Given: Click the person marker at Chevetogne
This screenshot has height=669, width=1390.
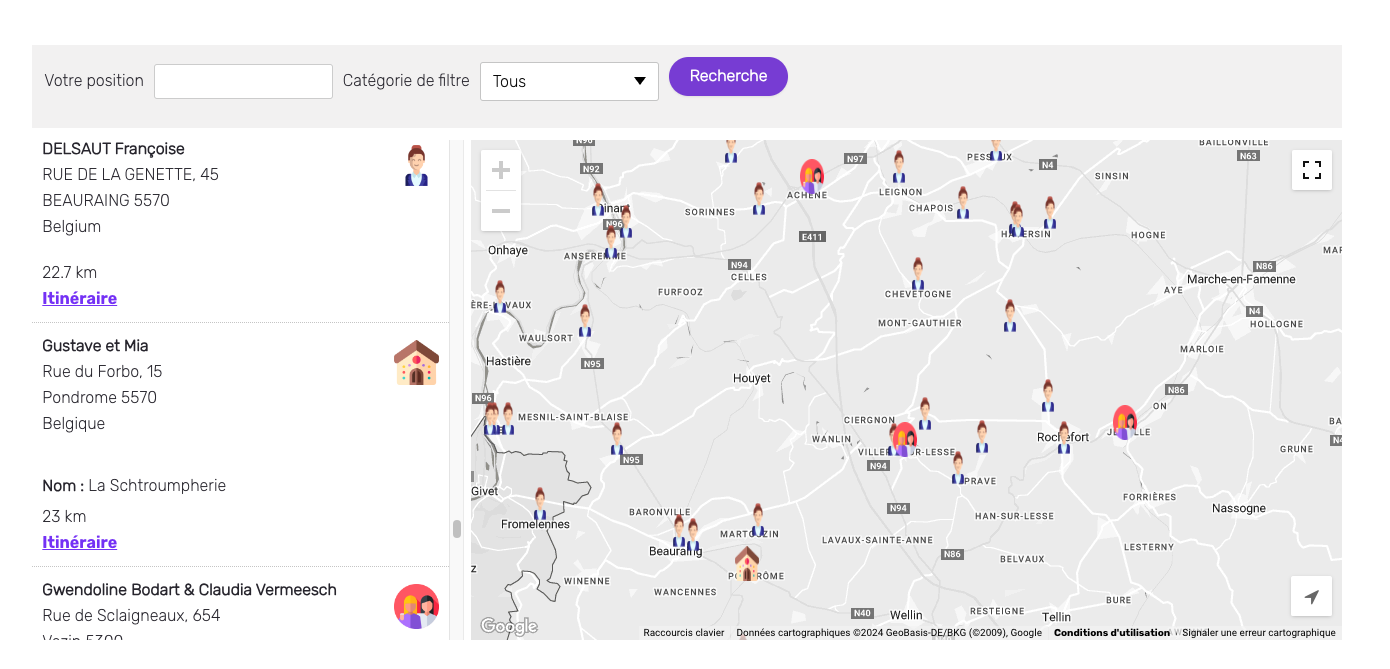Looking at the screenshot, I should 918,273.
